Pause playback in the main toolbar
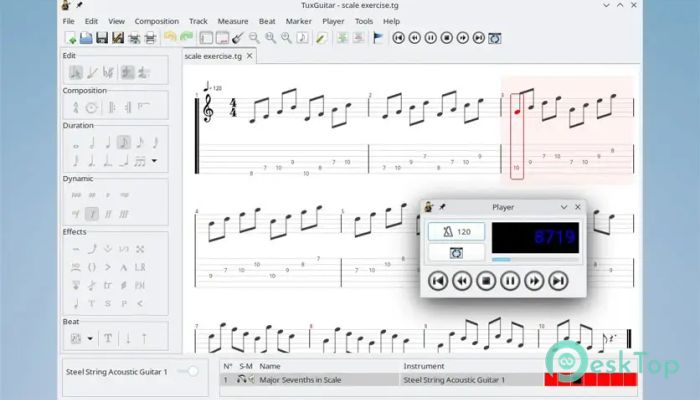The height and width of the screenshot is (400, 700). (x=430, y=38)
